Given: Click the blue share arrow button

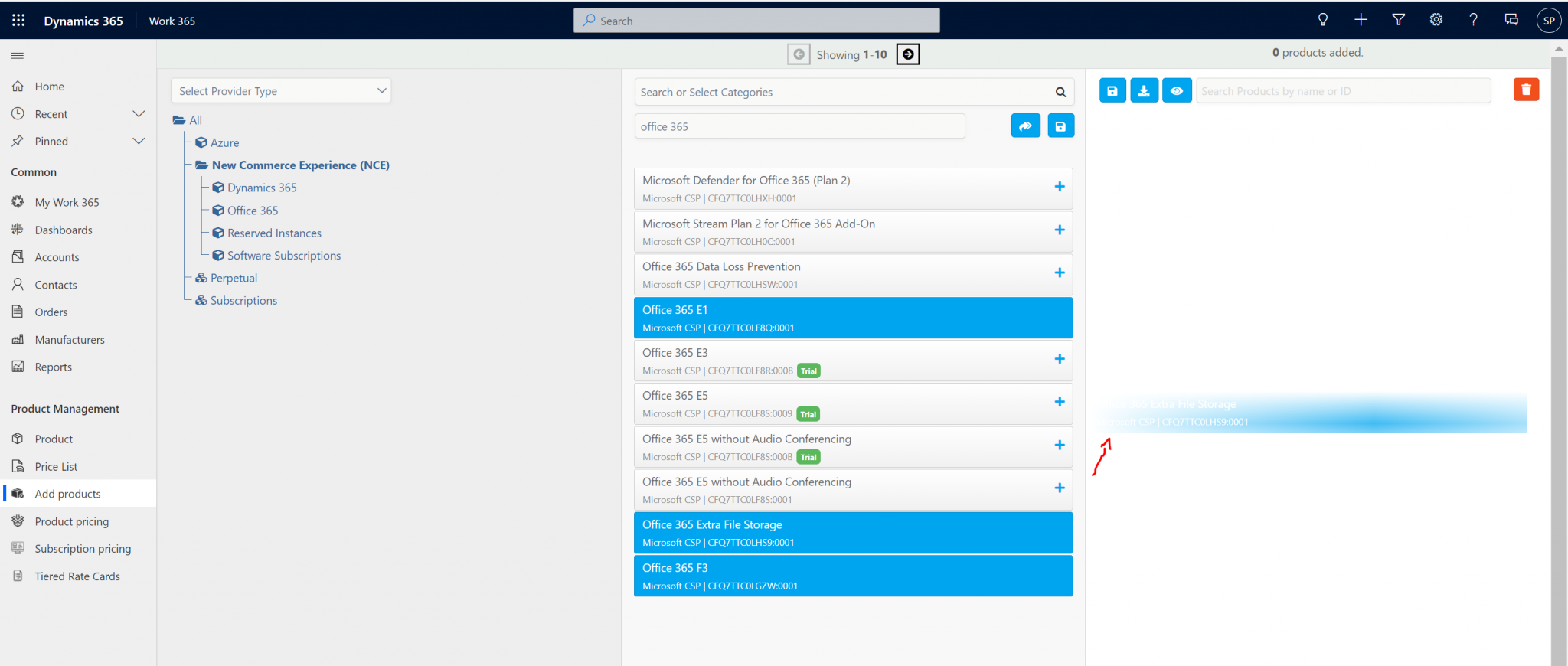Looking at the screenshot, I should coord(1026,126).
